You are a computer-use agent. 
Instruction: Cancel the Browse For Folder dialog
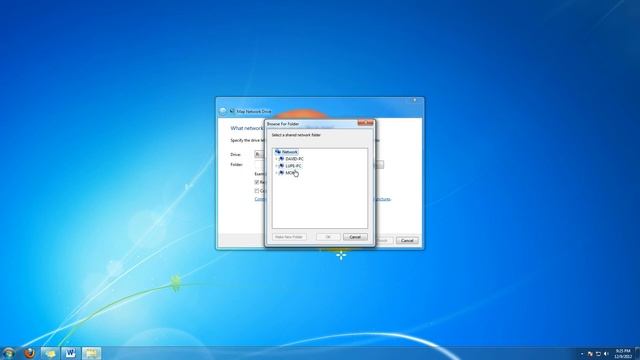click(355, 237)
